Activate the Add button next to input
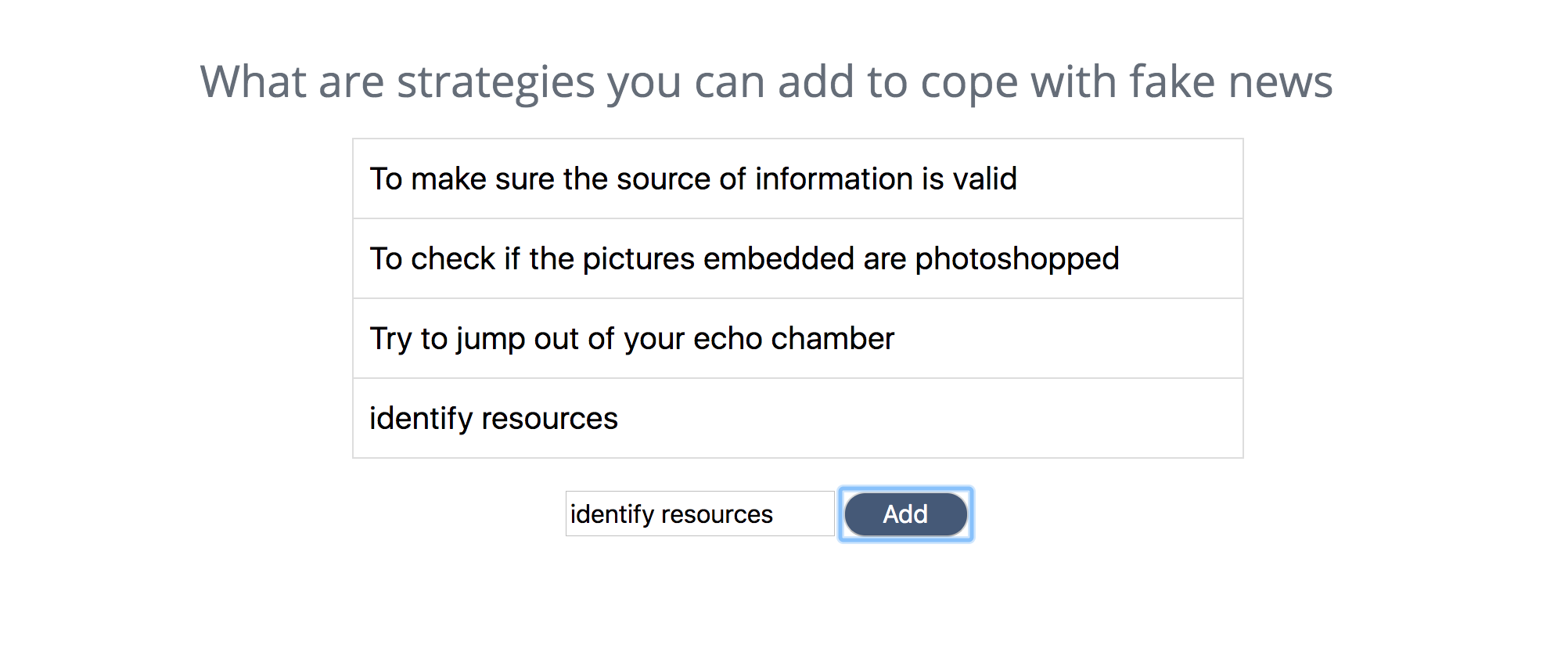This screenshot has height=656, width=1568. 905,514
